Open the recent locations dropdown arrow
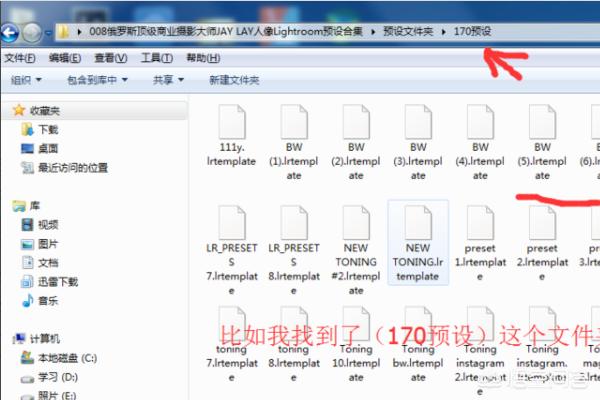The height and width of the screenshot is (400, 600). coord(48,33)
